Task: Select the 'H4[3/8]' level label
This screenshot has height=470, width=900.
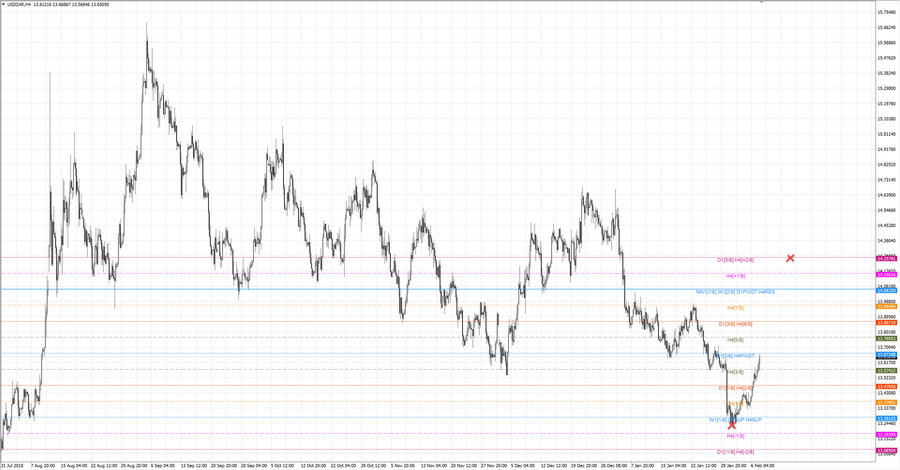Action: (735, 372)
